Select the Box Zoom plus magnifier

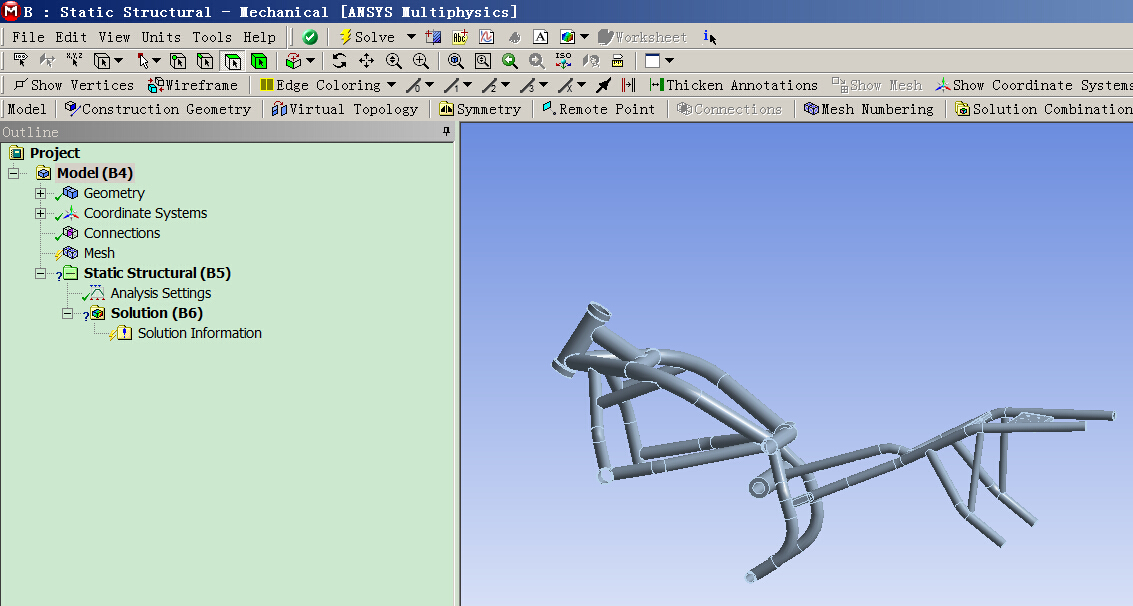click(421, 61)
